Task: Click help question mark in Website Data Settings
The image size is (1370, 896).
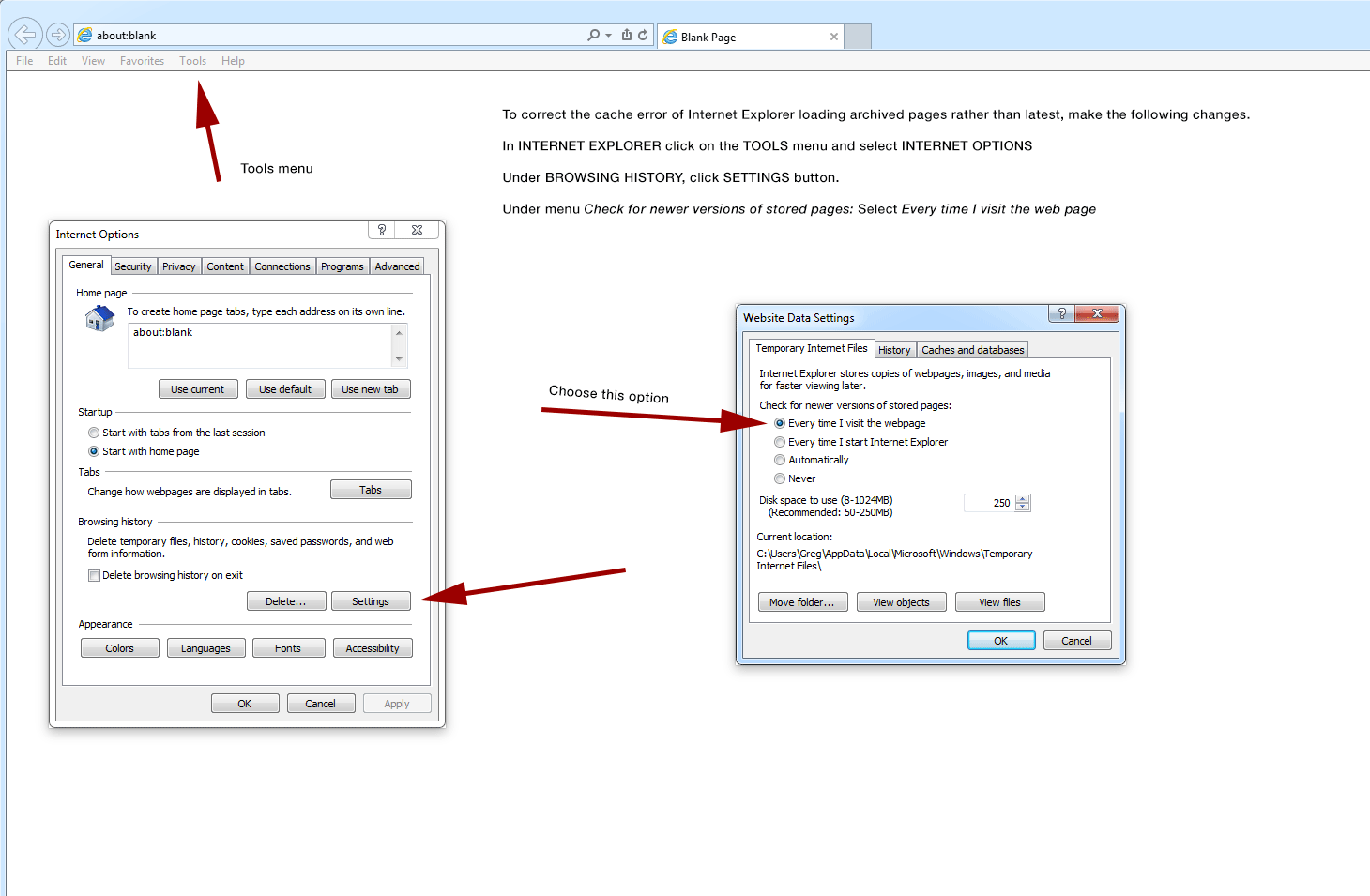Action: (1061, 313)
